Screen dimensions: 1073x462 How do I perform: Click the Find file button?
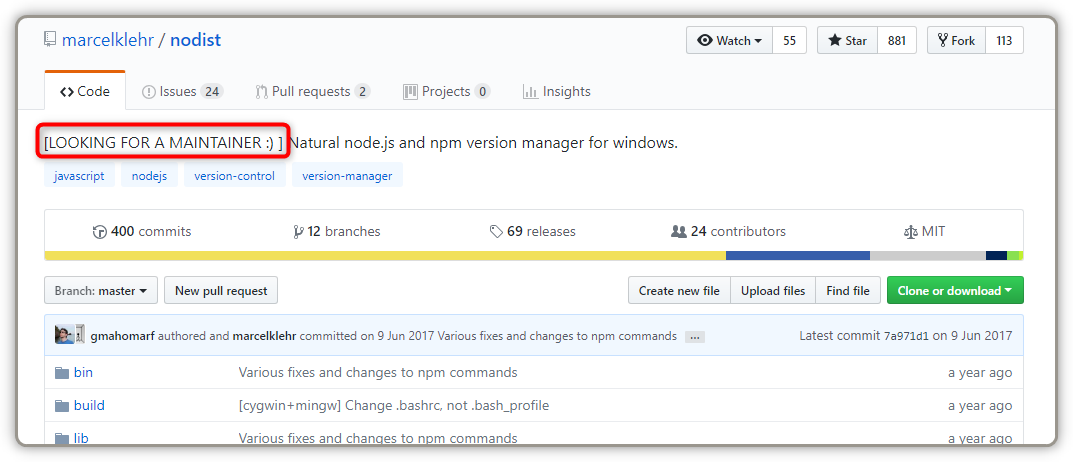848,290
